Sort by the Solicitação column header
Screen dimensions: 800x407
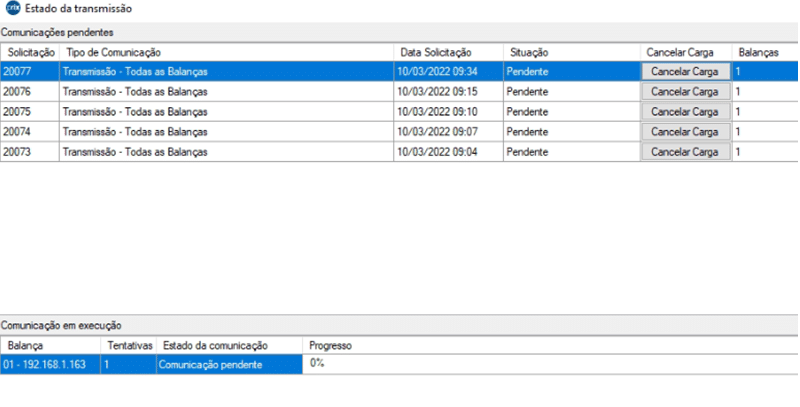pyautogui.click(x=30, y=51)
